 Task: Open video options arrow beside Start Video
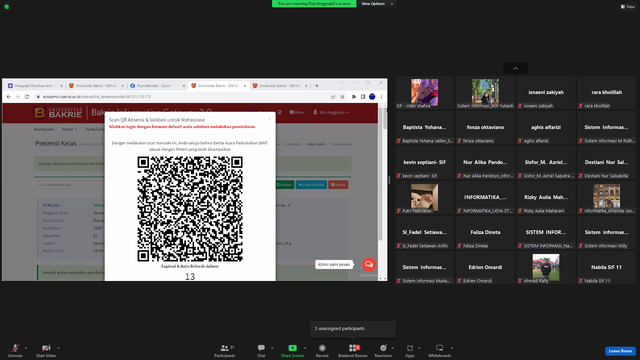(x=59, y=348)
